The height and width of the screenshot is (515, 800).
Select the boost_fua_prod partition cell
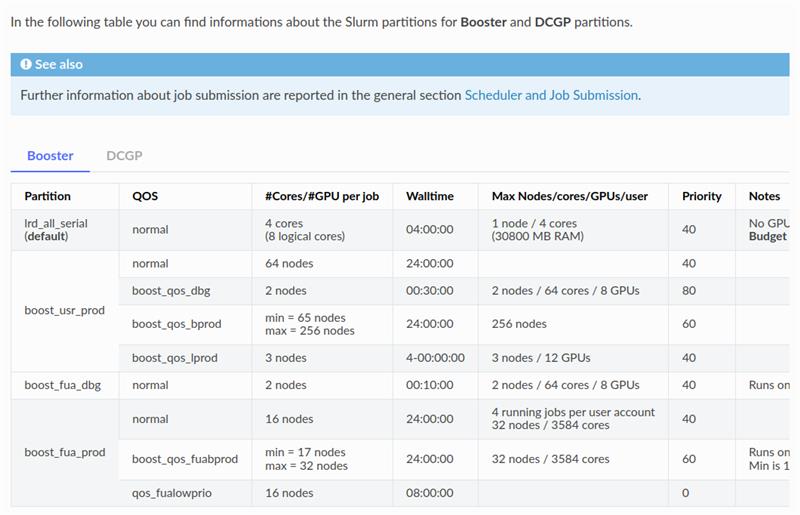[64, 452]
